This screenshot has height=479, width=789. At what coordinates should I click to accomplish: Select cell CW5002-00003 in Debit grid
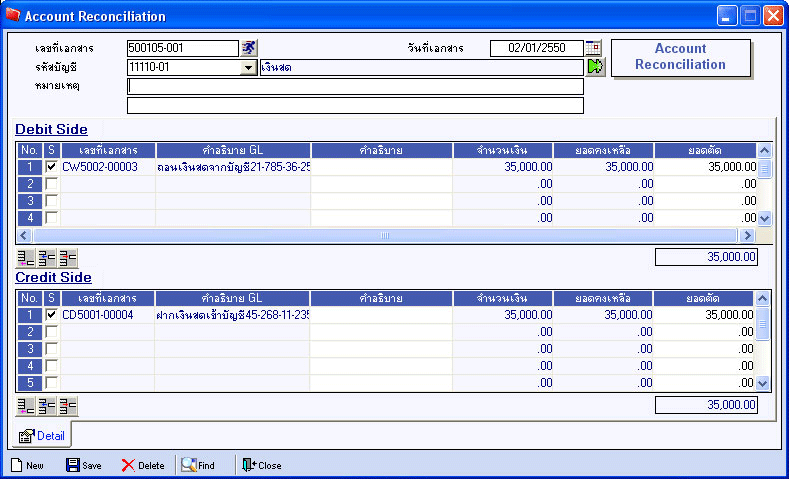pyautogui.click(x=108, y=167)
